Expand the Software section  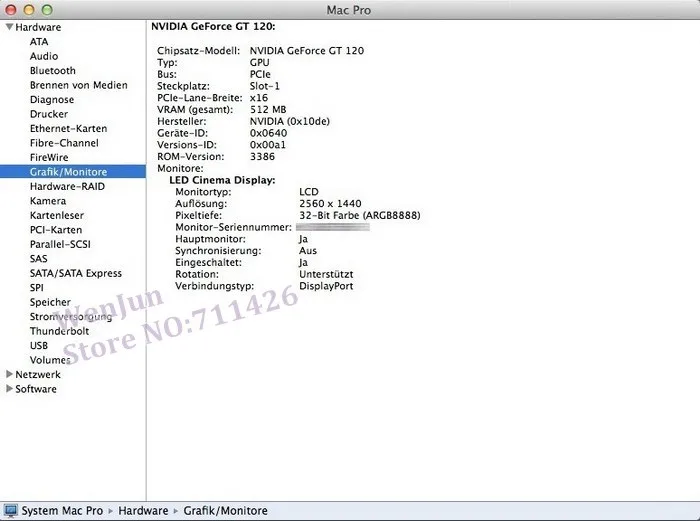point(9,388)
